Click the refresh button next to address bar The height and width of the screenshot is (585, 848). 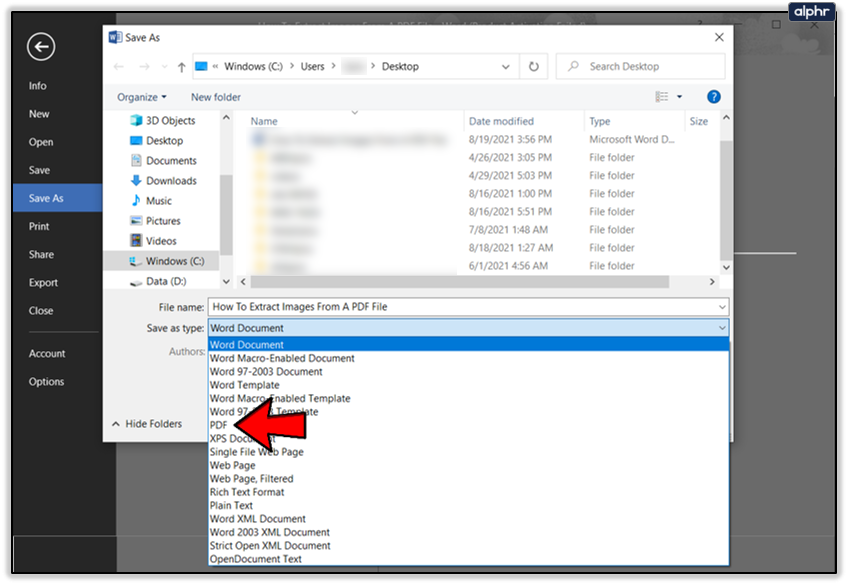coord(534,67)
